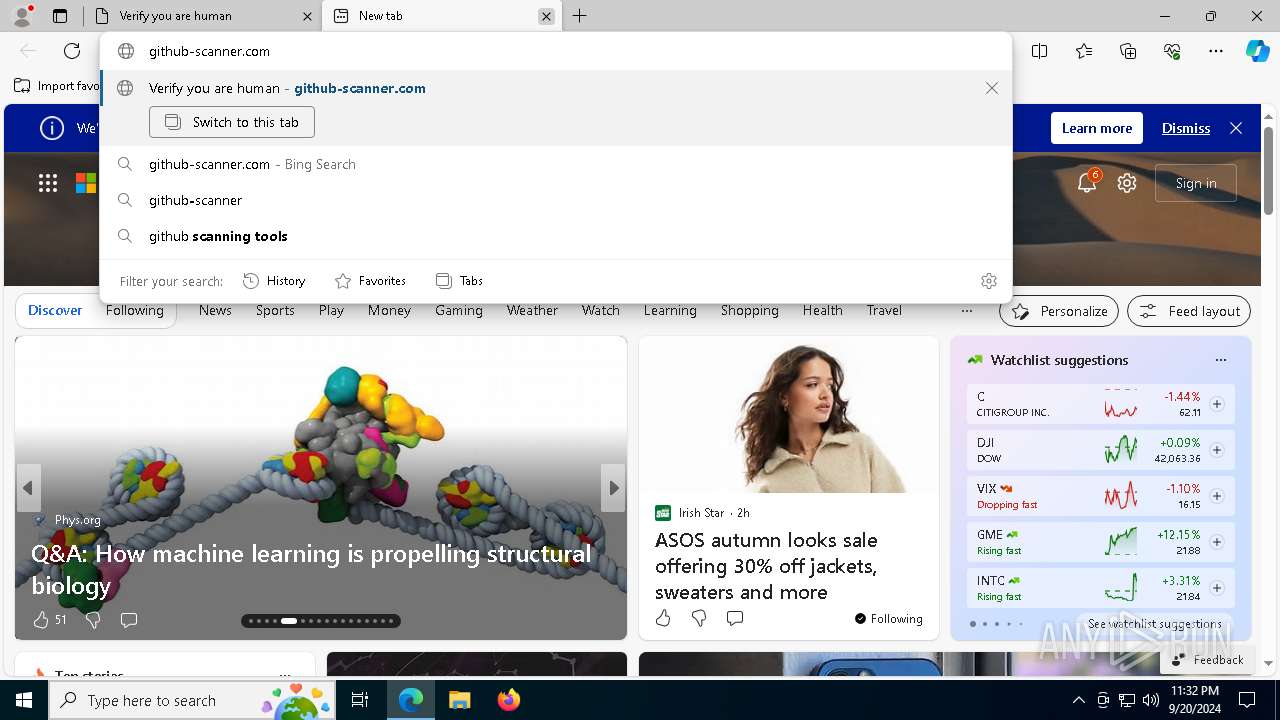Go to next carousel story arrow
The width and height of the screenshot is (1280, 720).
(613, 488)
